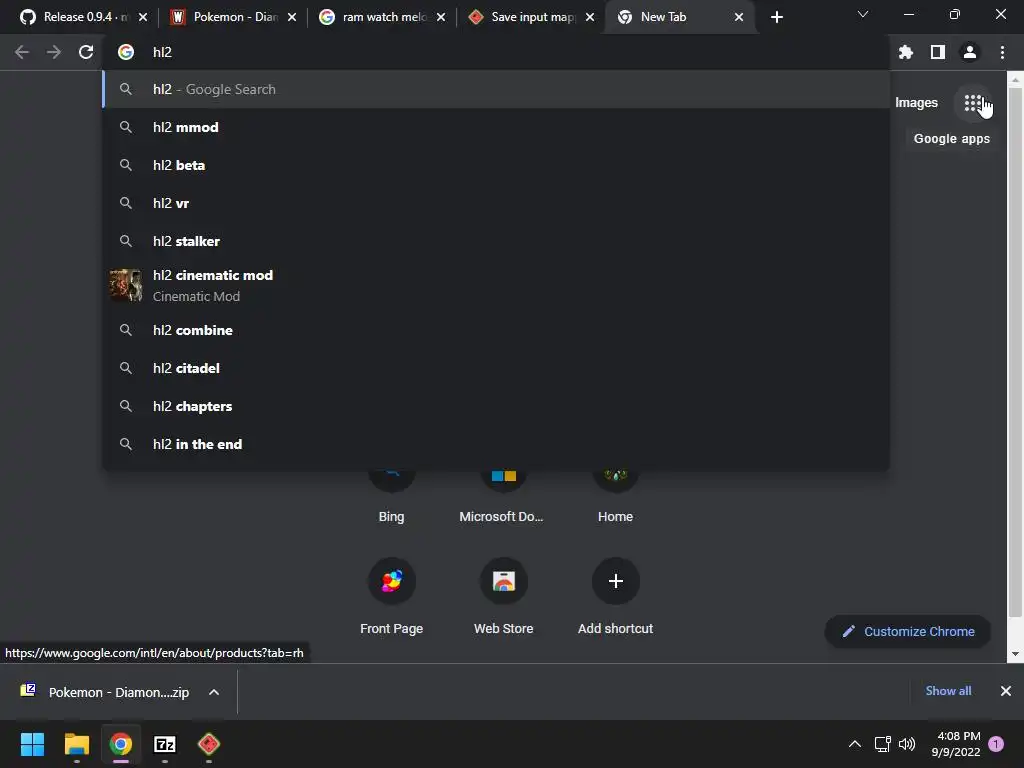This screenshot has height=768, width=1024.
Task: Open 7-Zip from the taskbar
Action: [165, 744]
